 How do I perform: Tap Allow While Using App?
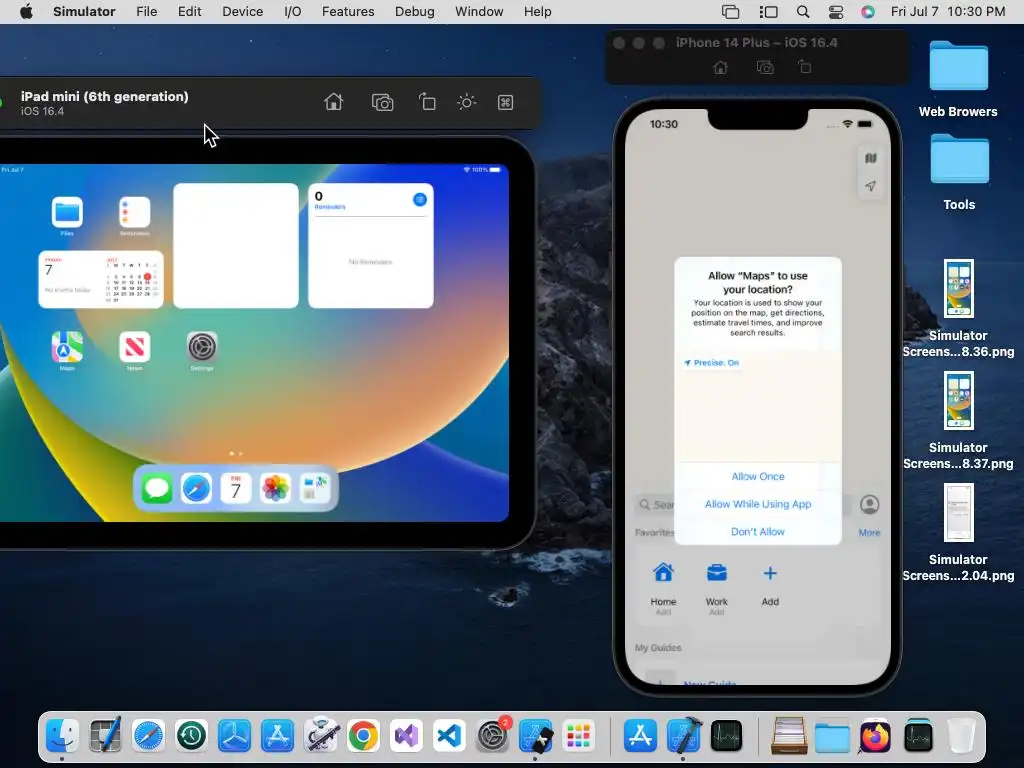[758, 504]
